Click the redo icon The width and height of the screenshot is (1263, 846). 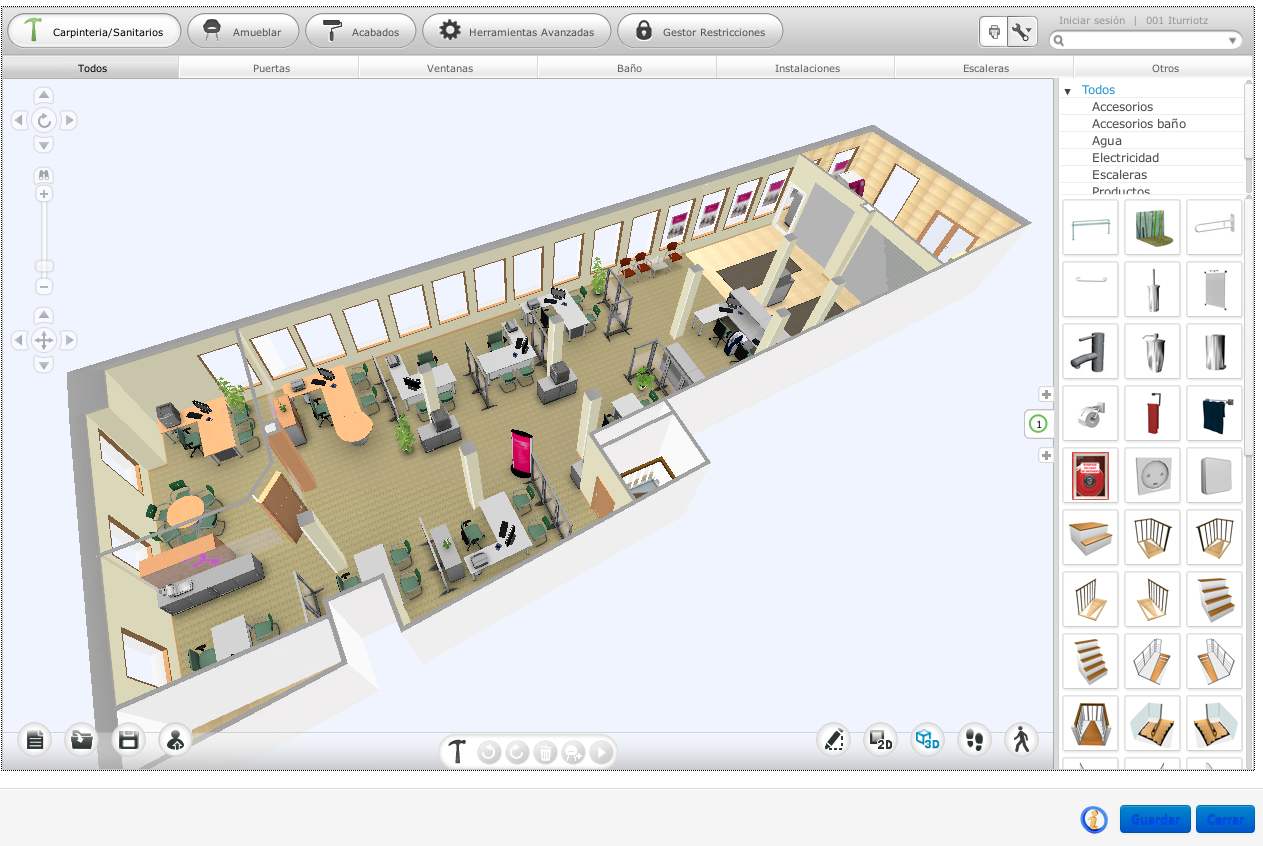pos(517,752)
